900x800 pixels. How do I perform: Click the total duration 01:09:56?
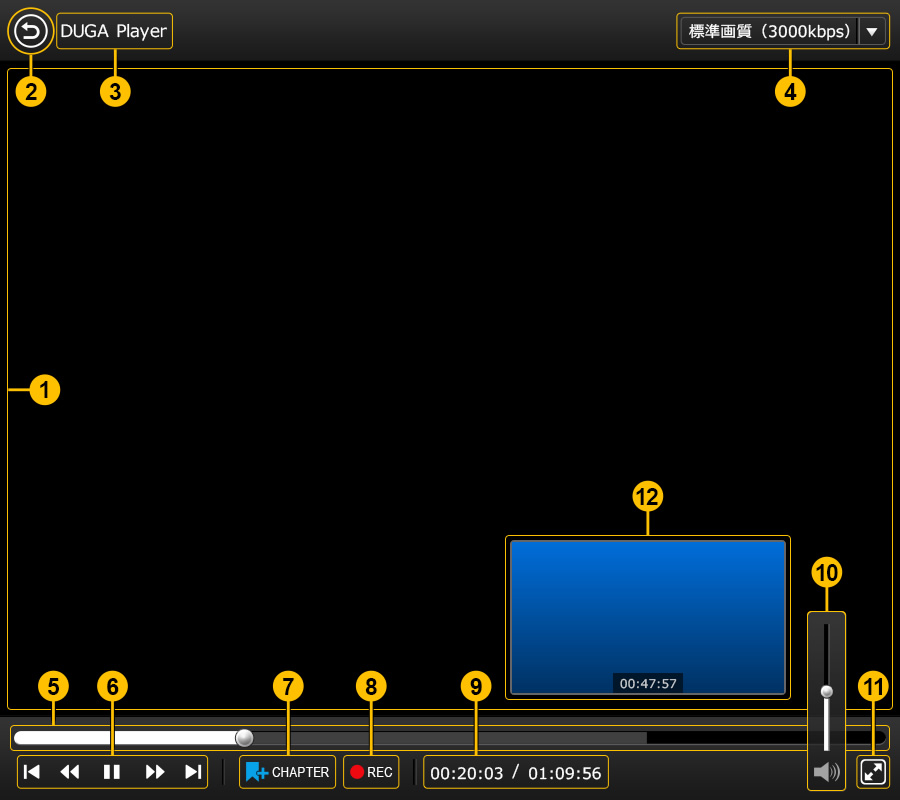[x=565, y=773]
